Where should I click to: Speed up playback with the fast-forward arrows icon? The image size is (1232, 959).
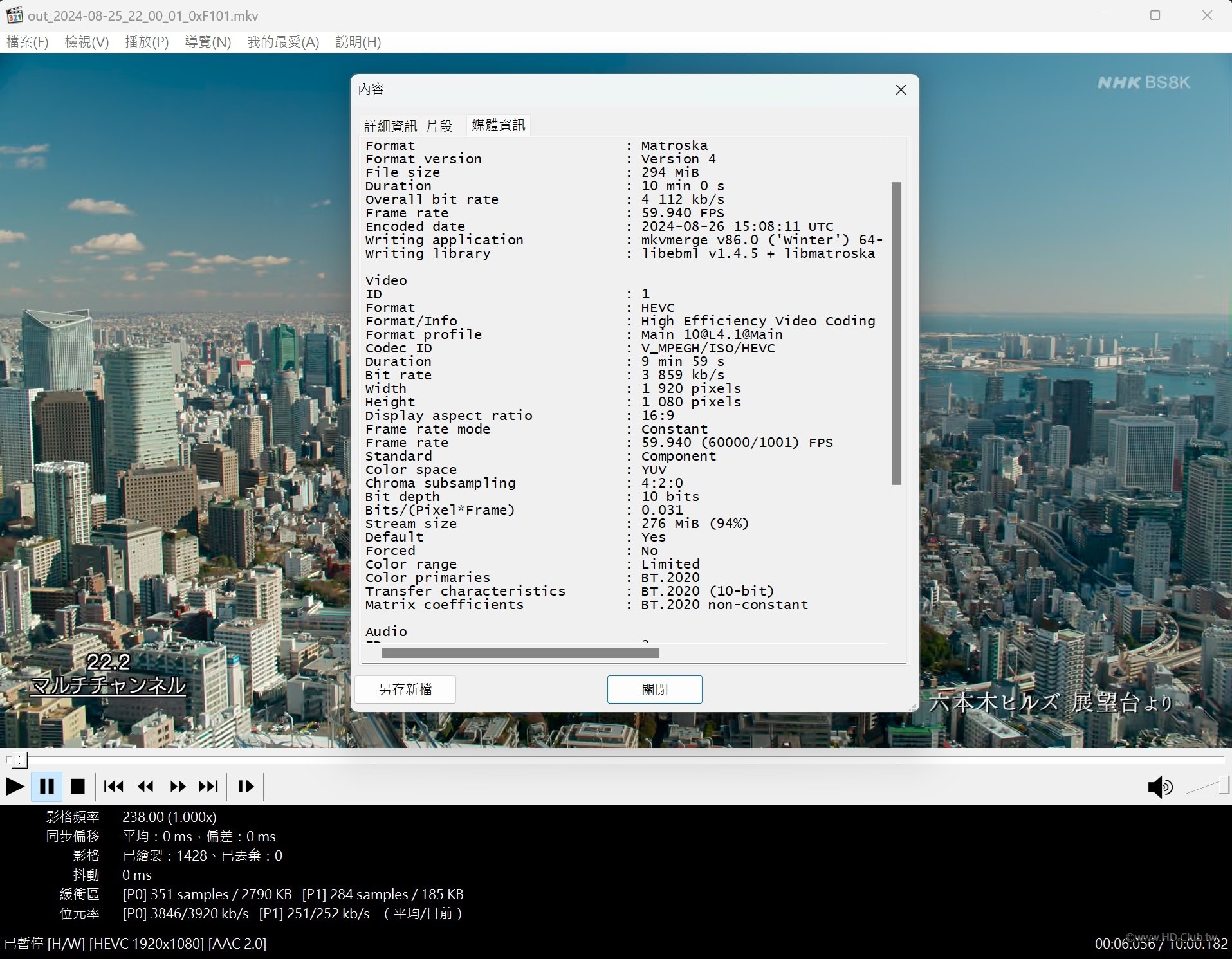[178, 786]
